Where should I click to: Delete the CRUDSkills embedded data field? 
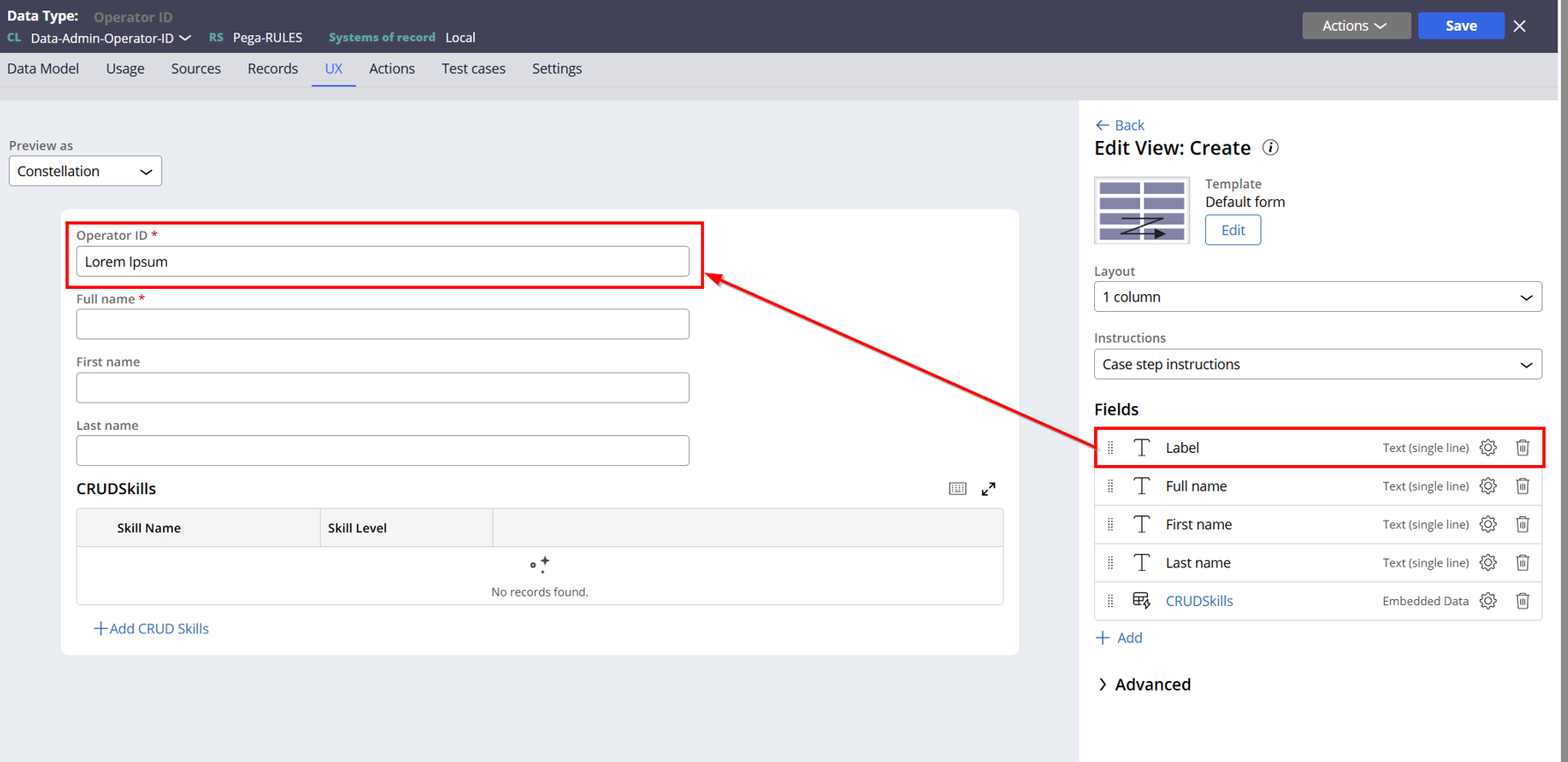pos(1522,601)
